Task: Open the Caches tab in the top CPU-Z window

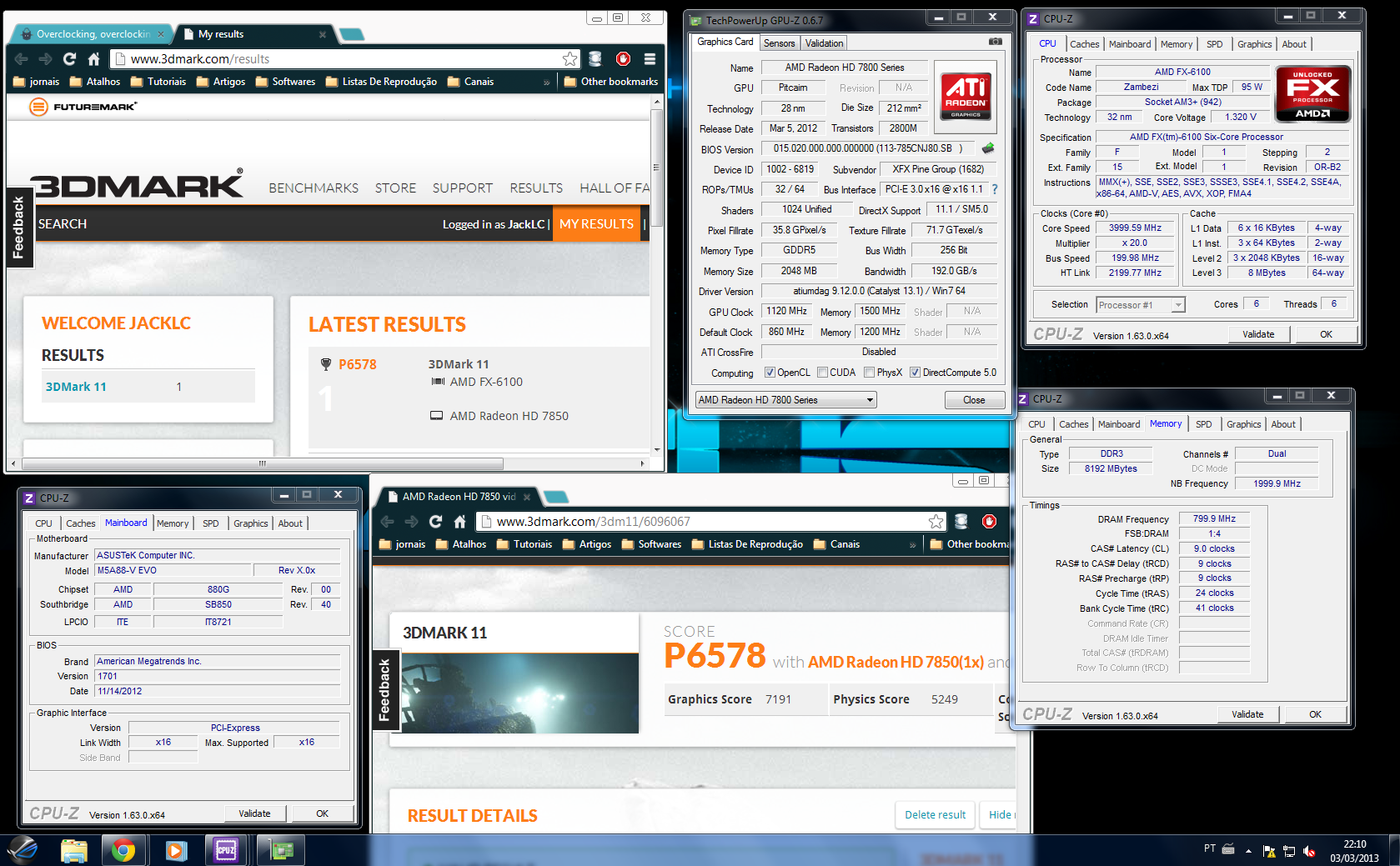Action: tap(1084, 44)
